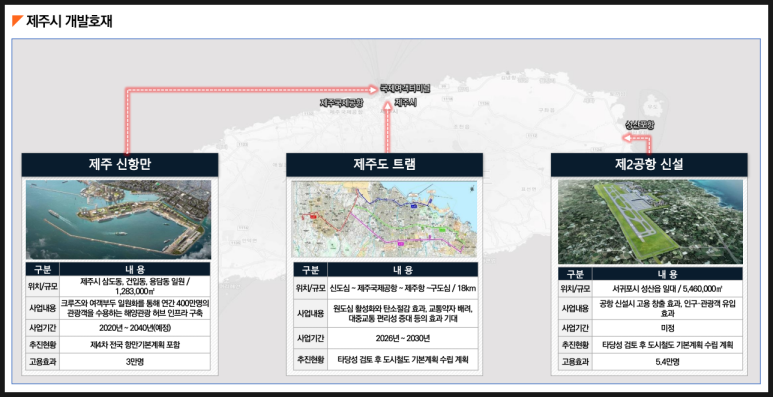Open the Jeju new port aerial rendering image
The height and width of the screenshot is (397, 773).
coord(118,219)
